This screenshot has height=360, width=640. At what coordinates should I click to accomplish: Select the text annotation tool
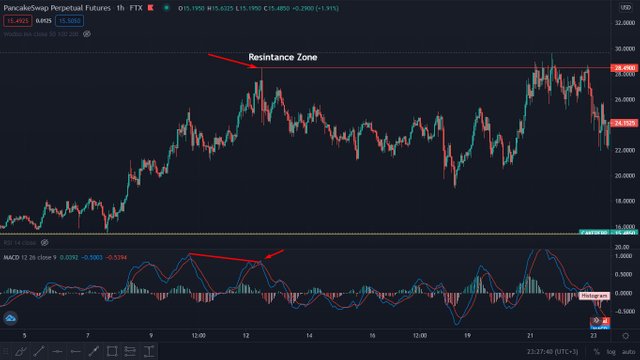coord(149,351)
